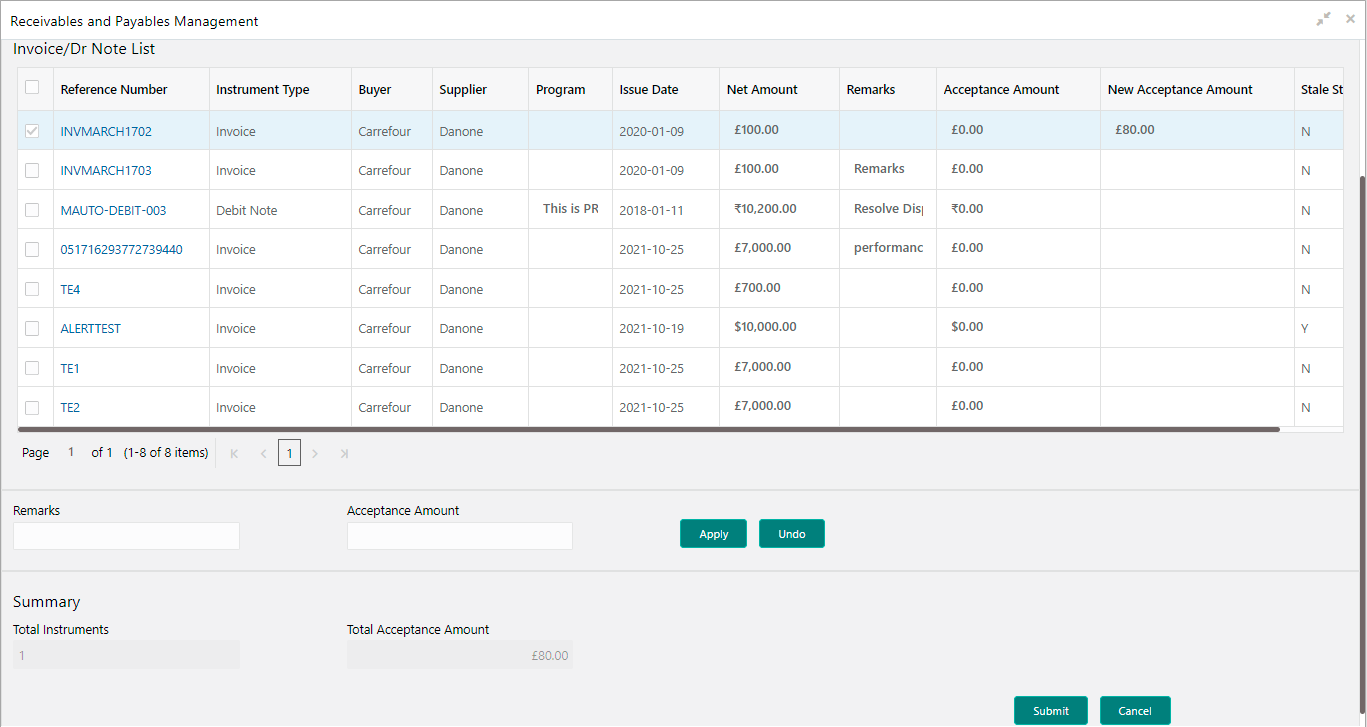Open the ALERTTEST reference link
This screenshot has height=727, width=1367.
point(90,329)
